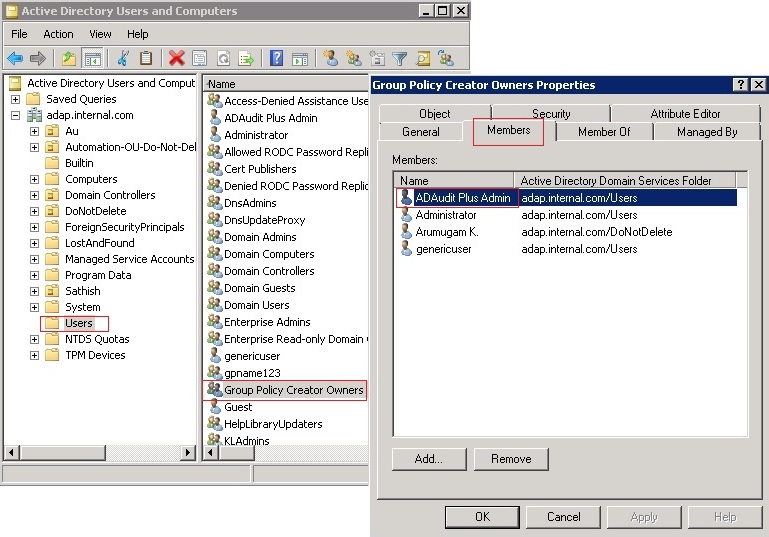Click the red Delete icon in toolbar

click(176, 59)
